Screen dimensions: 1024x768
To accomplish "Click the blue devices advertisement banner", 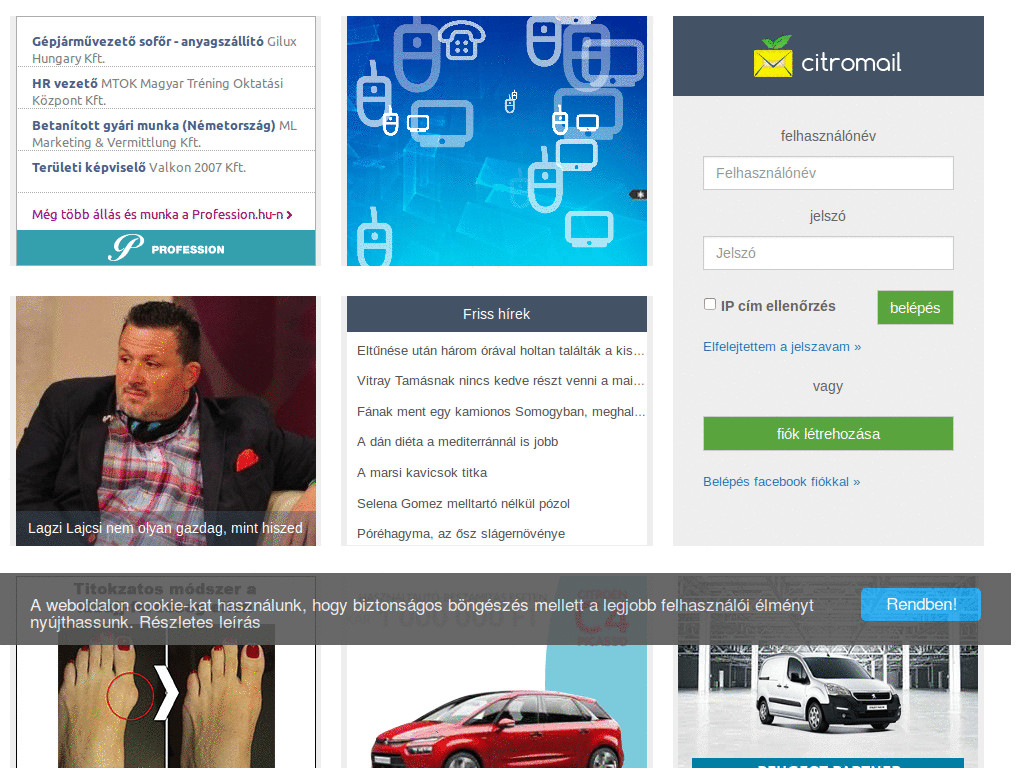I will 497,141.
